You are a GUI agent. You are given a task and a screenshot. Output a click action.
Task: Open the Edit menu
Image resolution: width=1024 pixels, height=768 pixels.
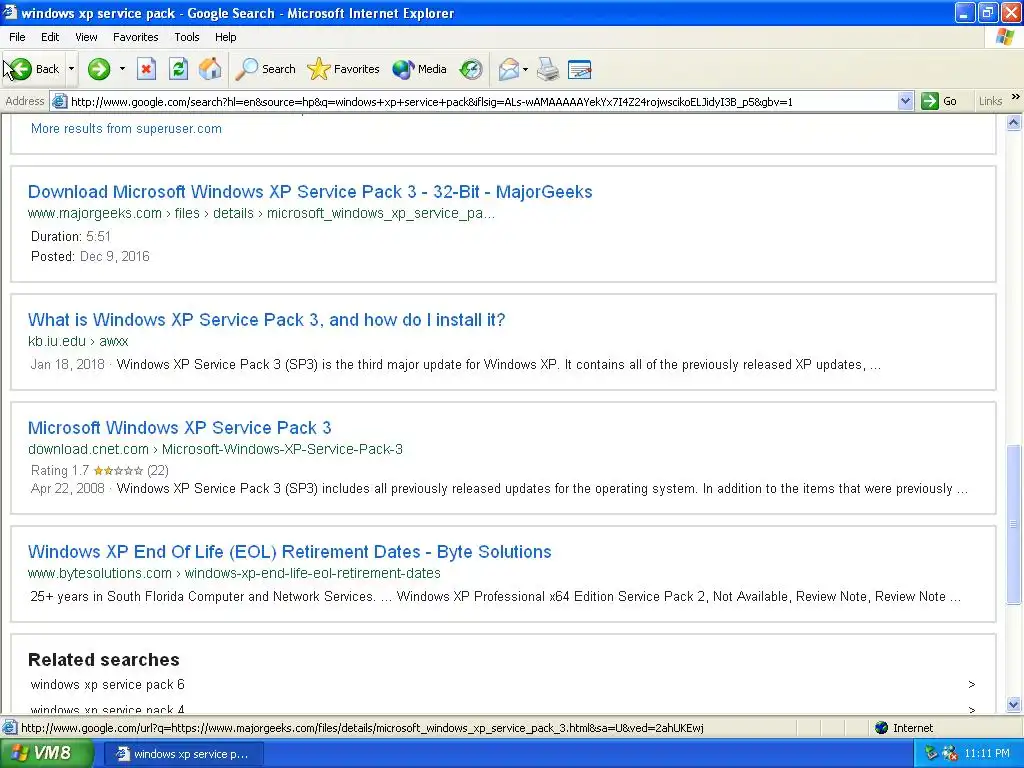tap(50, 37)
